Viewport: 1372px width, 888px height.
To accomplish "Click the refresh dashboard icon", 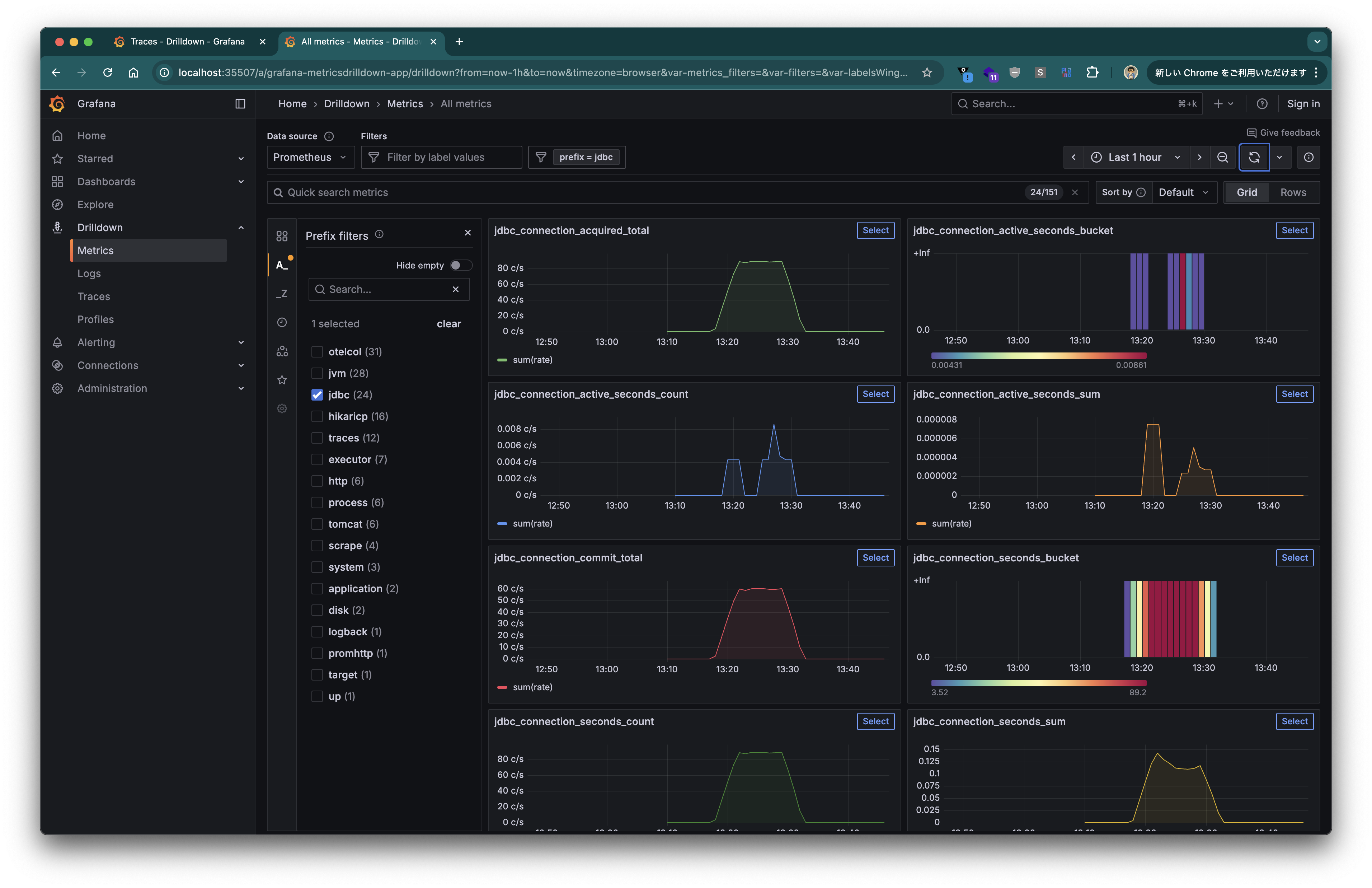I will (1254, 157).
